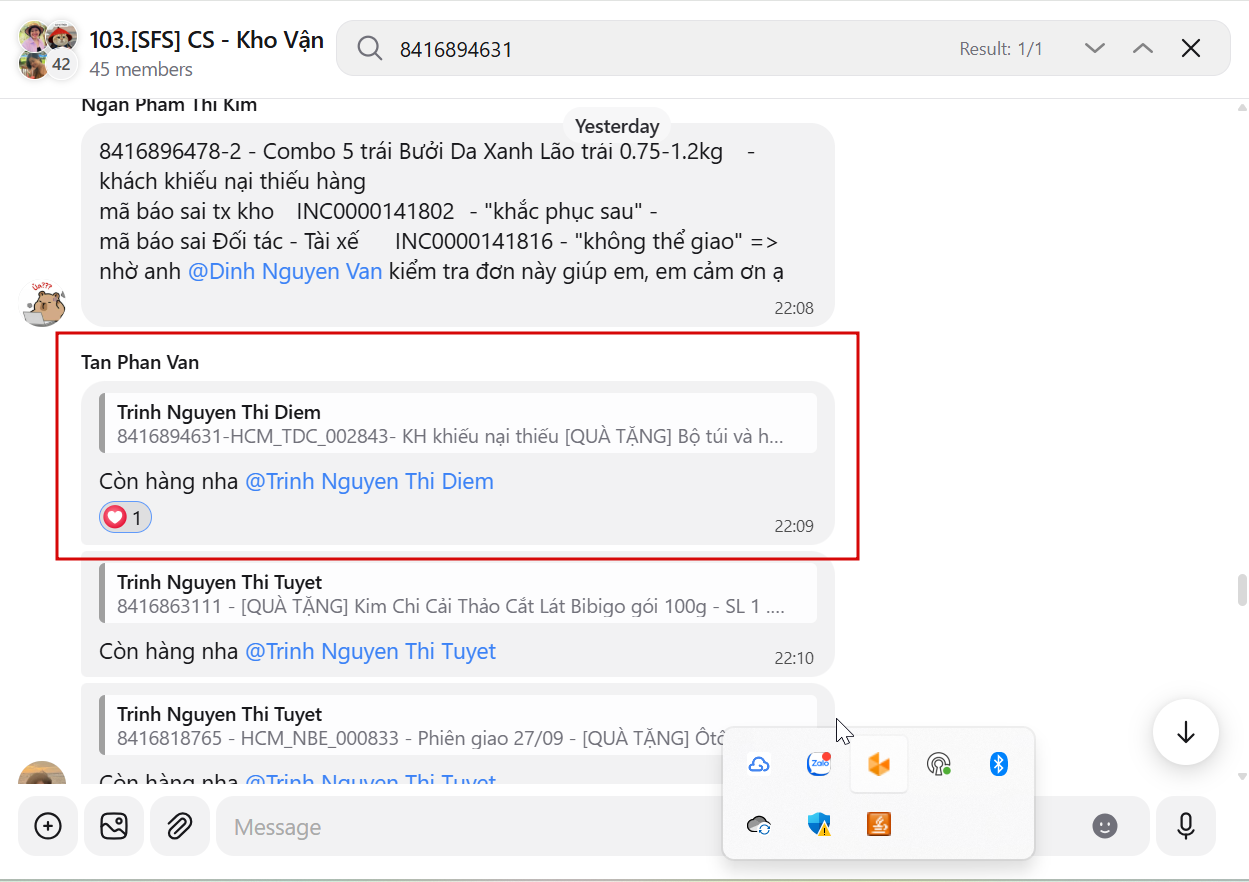The width and height of the screenshot is (1249, 882).
Task: Show the '45 members' list
Action: pos(141,69)
